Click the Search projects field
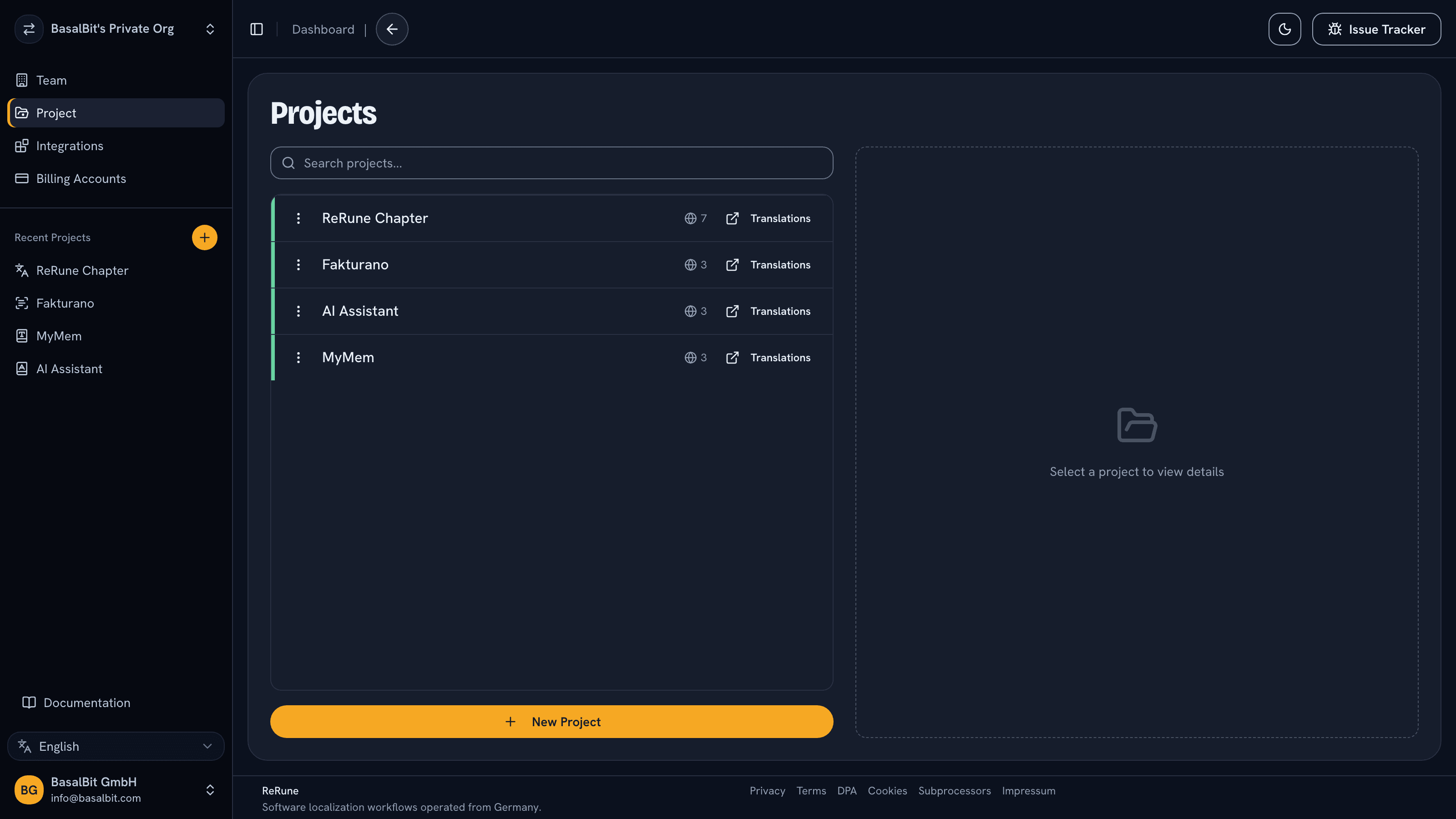The height and width of the screenshot is (819, 1456). [x=551, y=163]
